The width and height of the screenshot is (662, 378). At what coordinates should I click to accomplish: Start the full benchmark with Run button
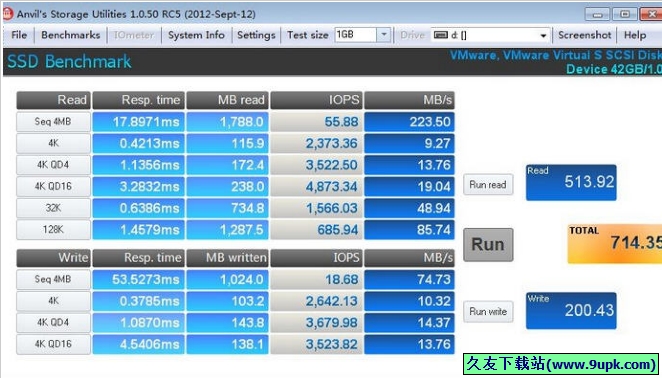(x=488, y=245)
